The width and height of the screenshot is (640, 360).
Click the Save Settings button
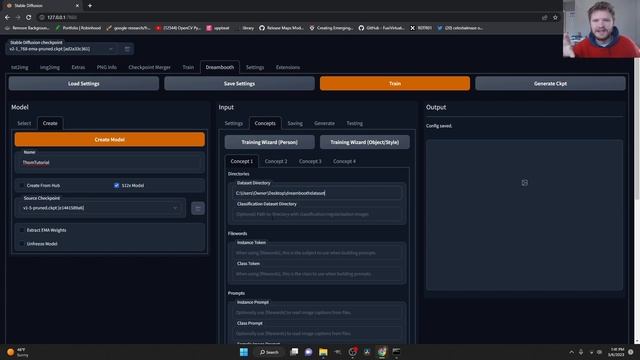pos(239,84)
